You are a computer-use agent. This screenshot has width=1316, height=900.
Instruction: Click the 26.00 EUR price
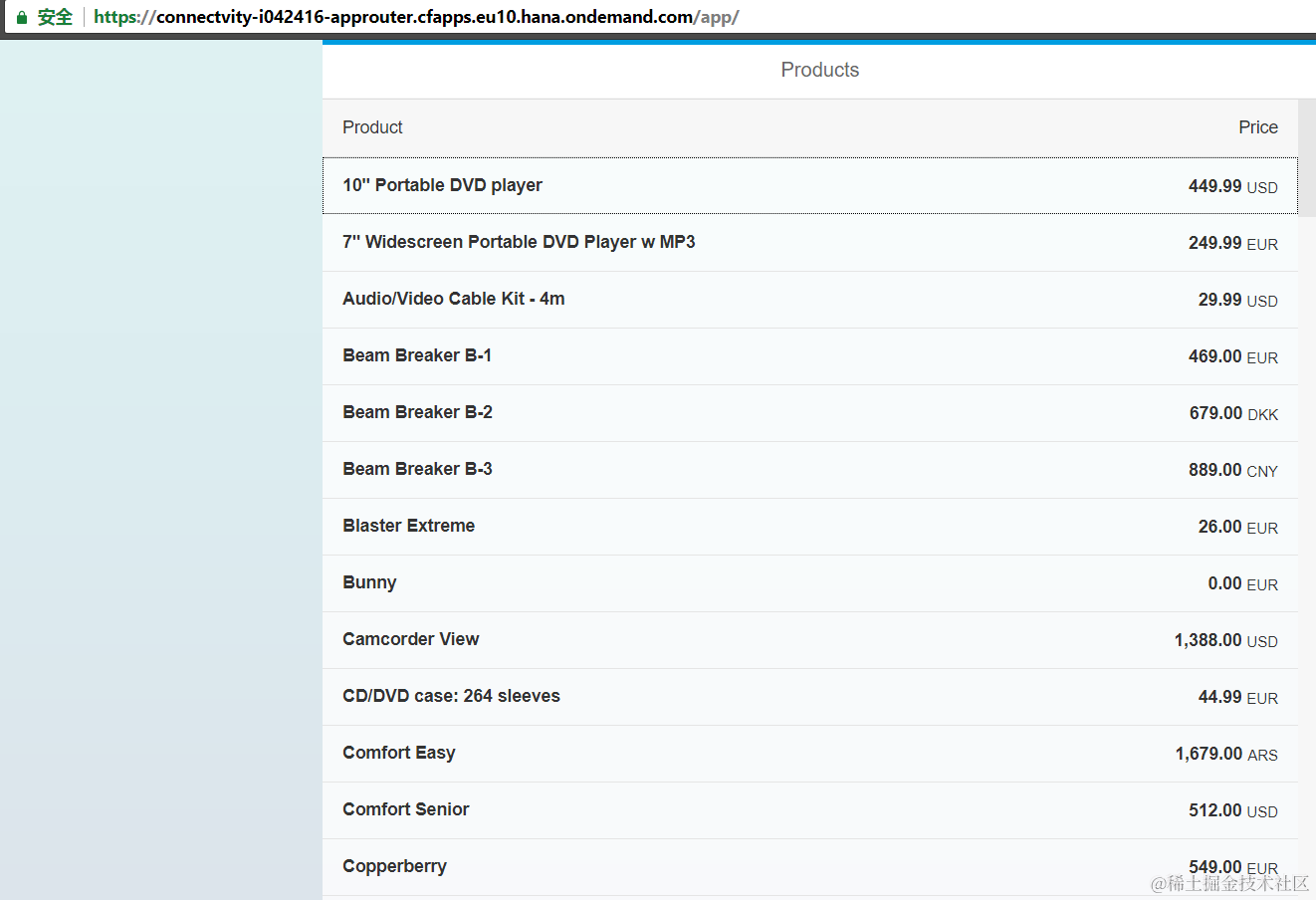coord(1237,527)
